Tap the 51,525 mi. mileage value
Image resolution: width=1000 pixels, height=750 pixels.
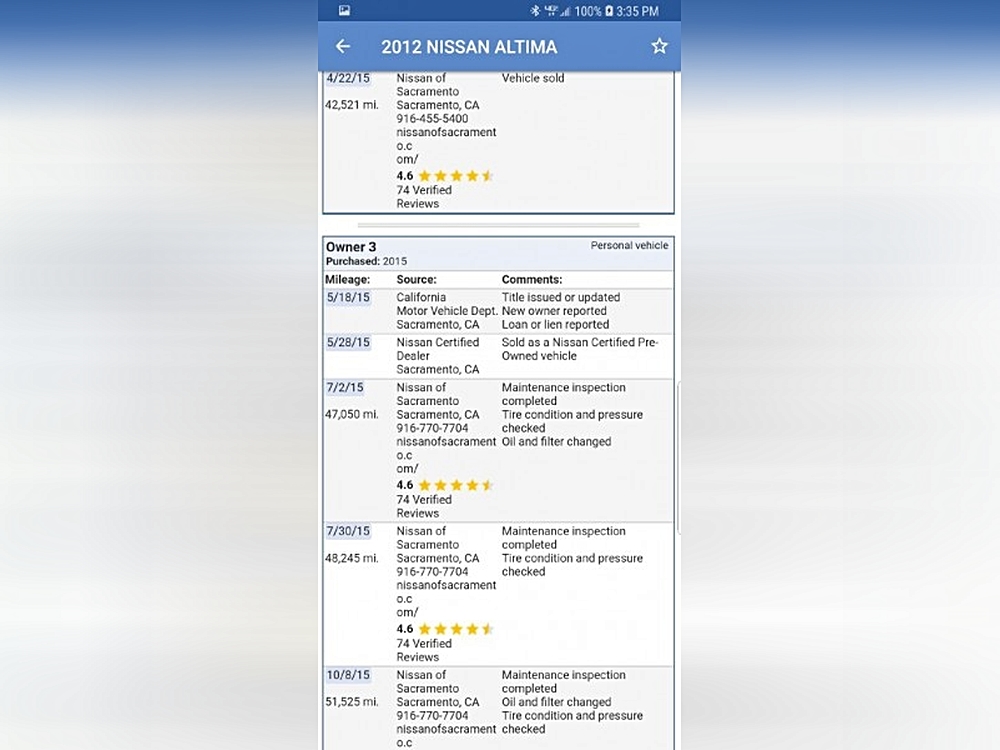(352, 702)
